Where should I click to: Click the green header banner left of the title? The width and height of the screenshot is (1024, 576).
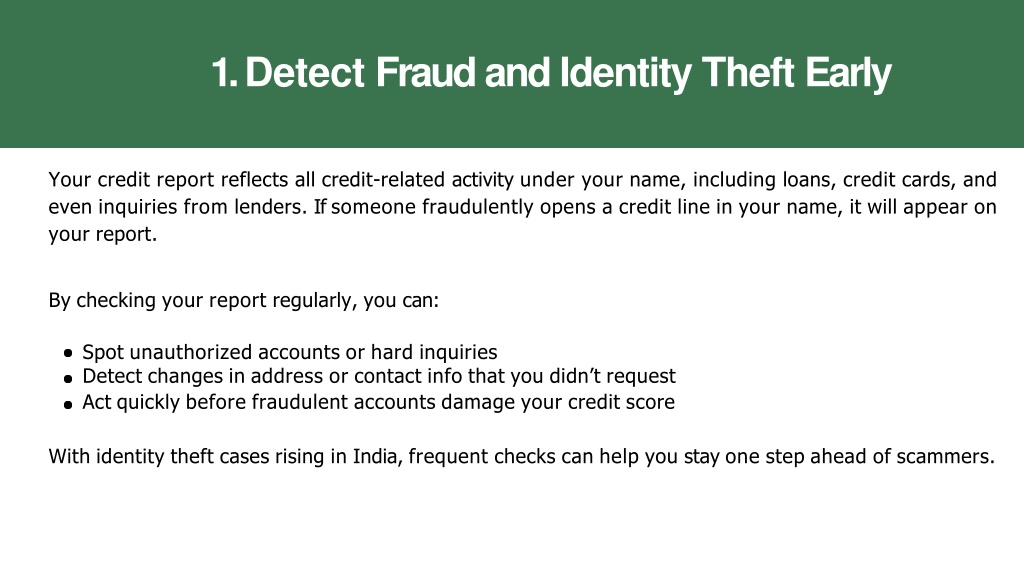104,73
